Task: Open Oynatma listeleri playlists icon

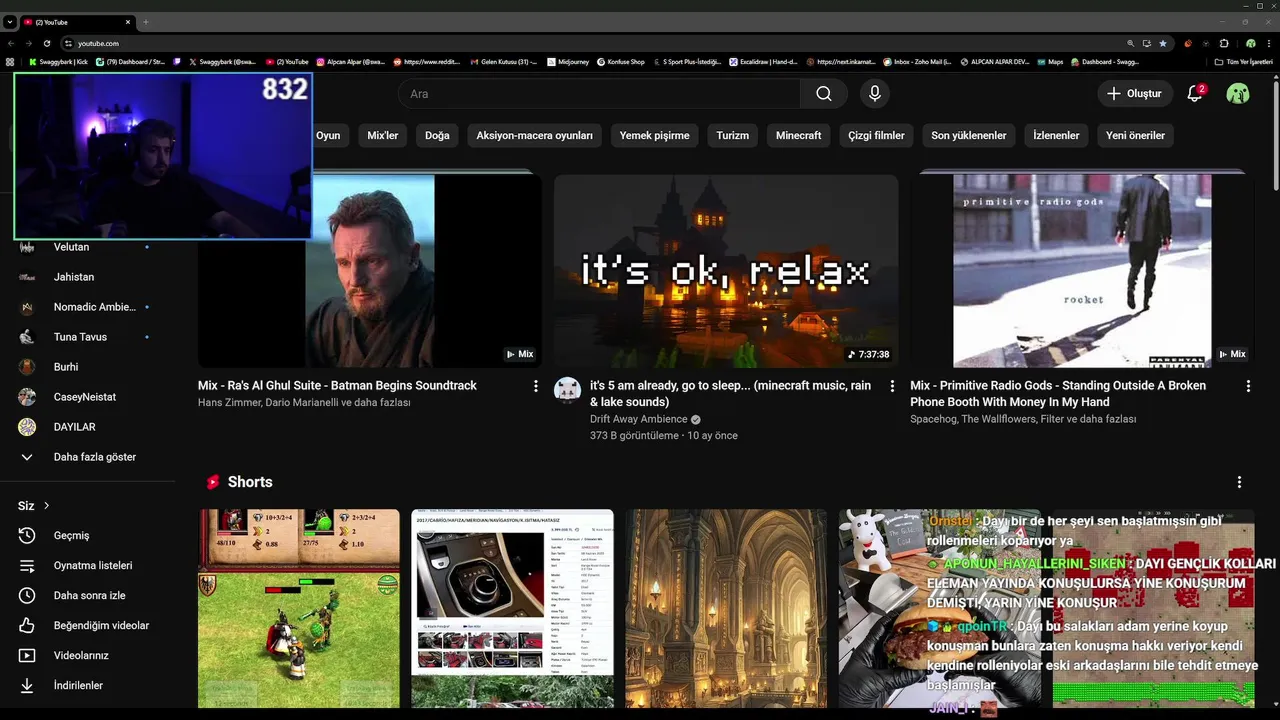Action: click(x=27, y=566)
